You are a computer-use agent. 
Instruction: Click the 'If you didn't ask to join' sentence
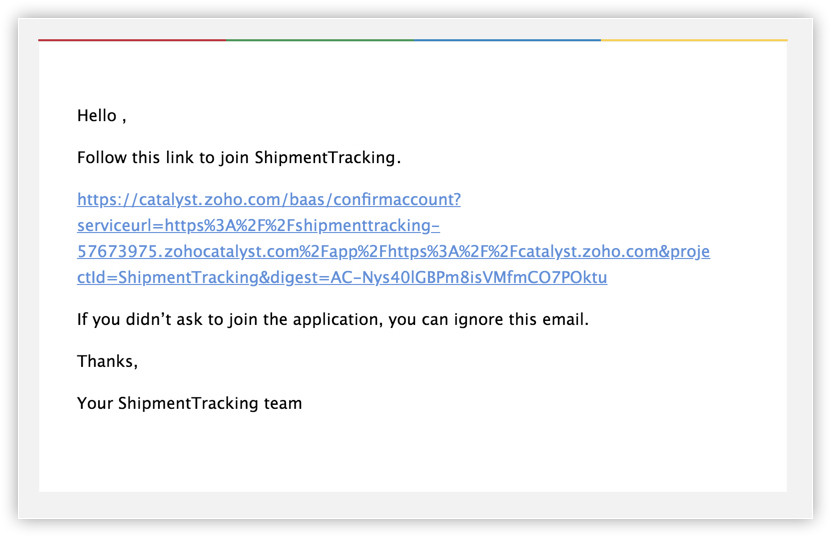click(333, 320)
